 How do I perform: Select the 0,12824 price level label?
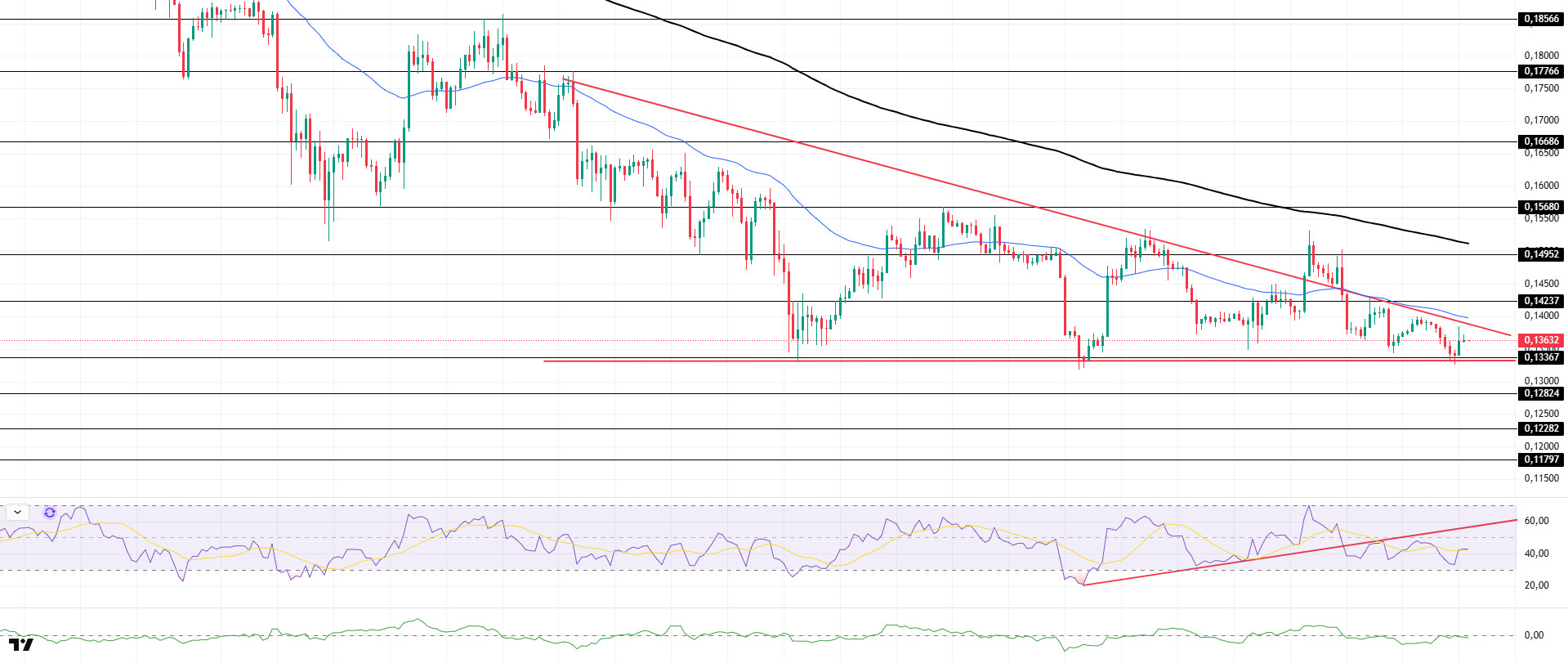1540,393
